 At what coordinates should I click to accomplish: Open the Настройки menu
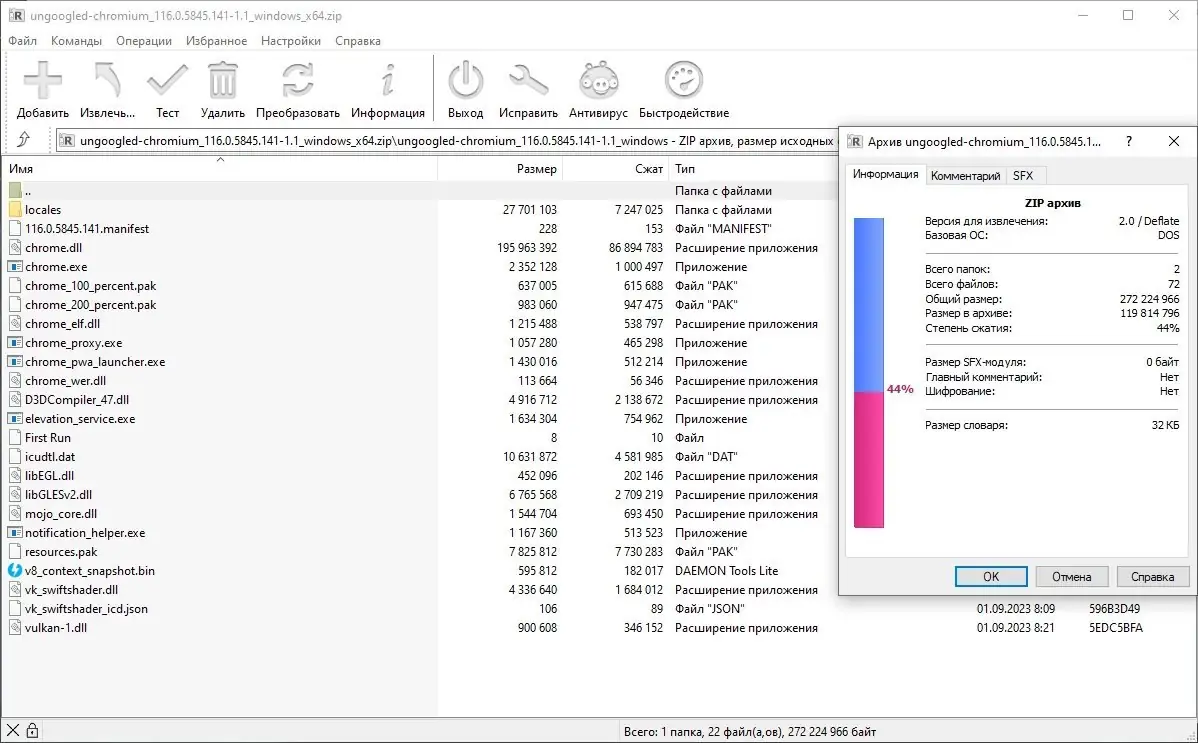pyautogui.click(x=290, y=41)
